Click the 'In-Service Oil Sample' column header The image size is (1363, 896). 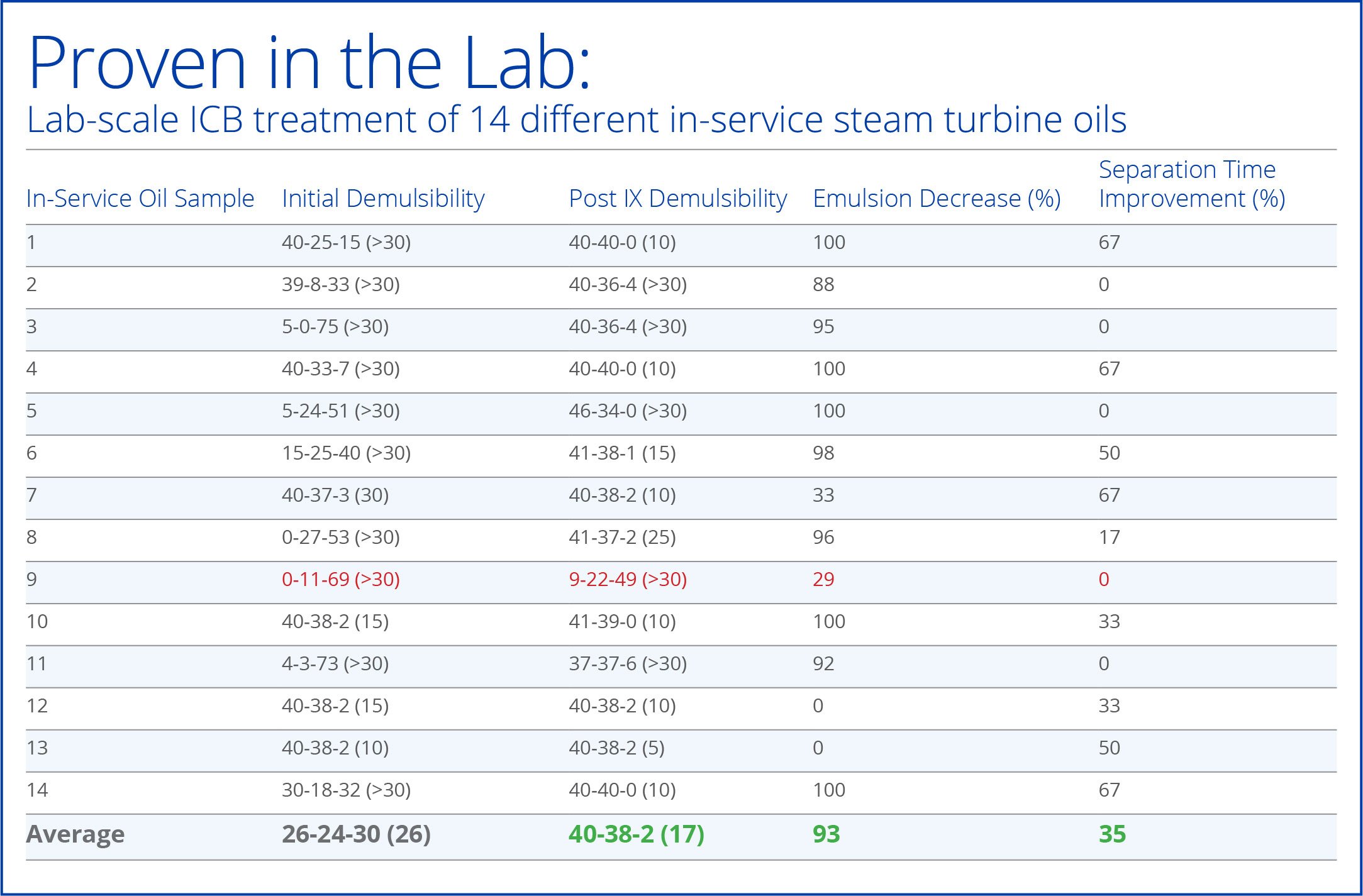140,198
